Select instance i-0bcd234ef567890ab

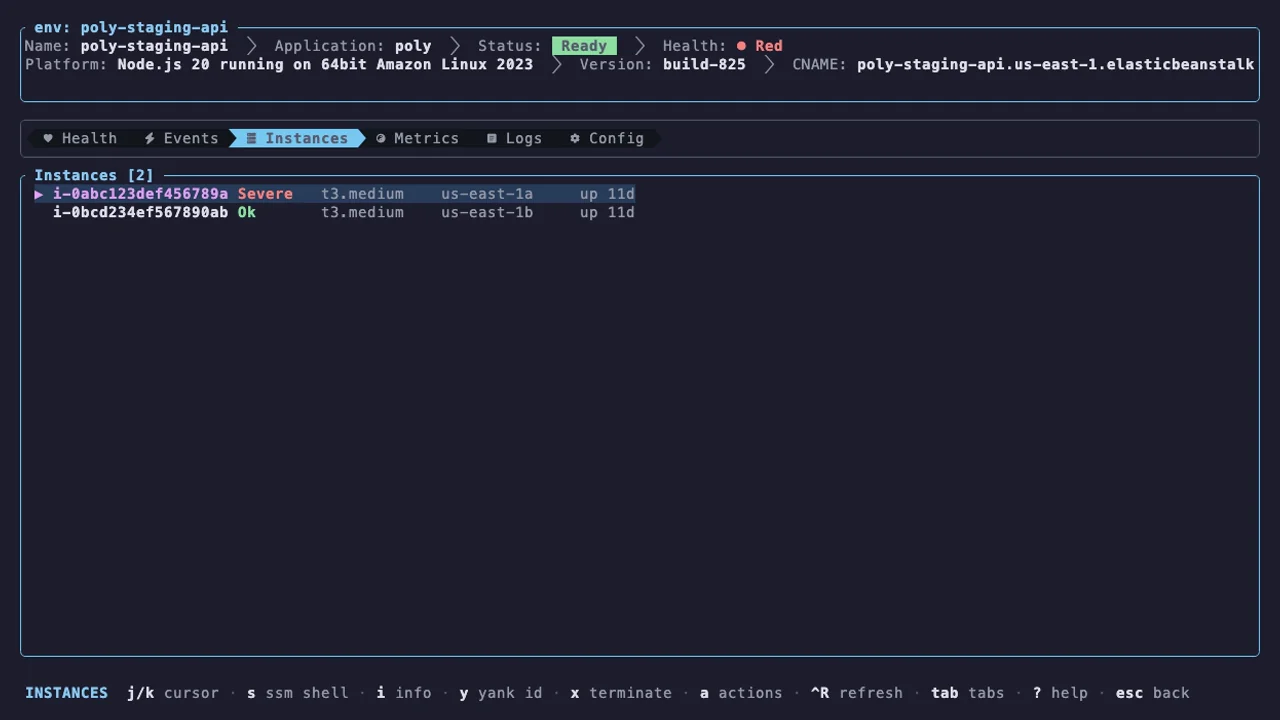click(334, 212)
